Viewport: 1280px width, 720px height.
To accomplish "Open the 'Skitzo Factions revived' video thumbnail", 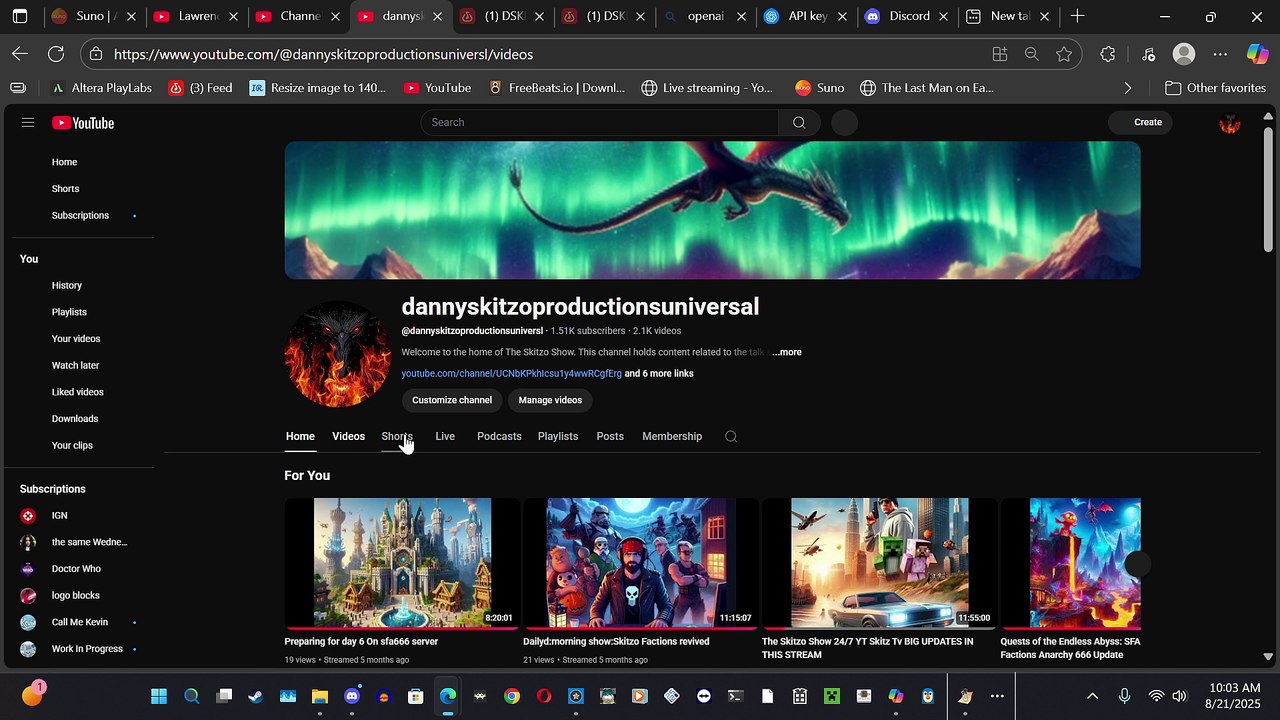I will (x=640, y=564).
